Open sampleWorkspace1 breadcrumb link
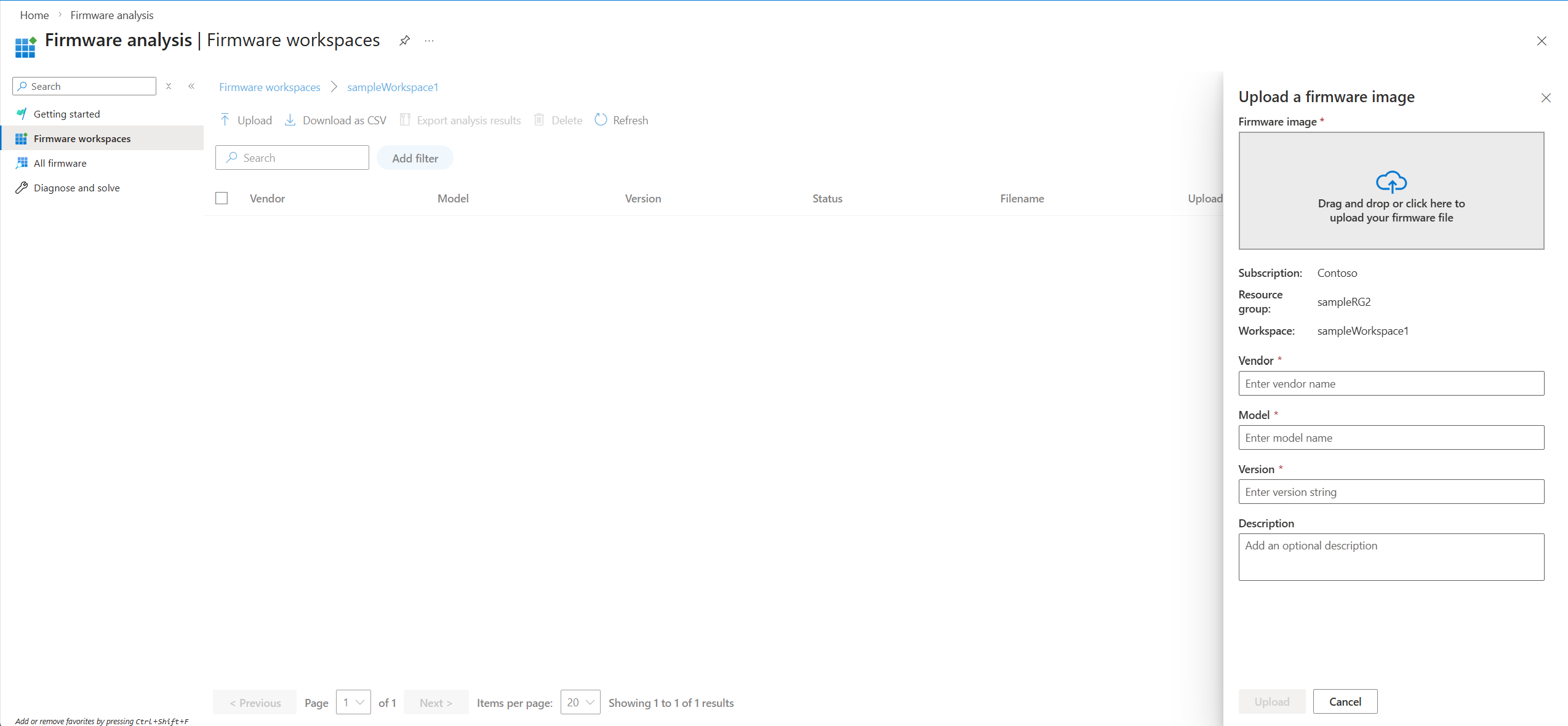 (x=393, y=87)
